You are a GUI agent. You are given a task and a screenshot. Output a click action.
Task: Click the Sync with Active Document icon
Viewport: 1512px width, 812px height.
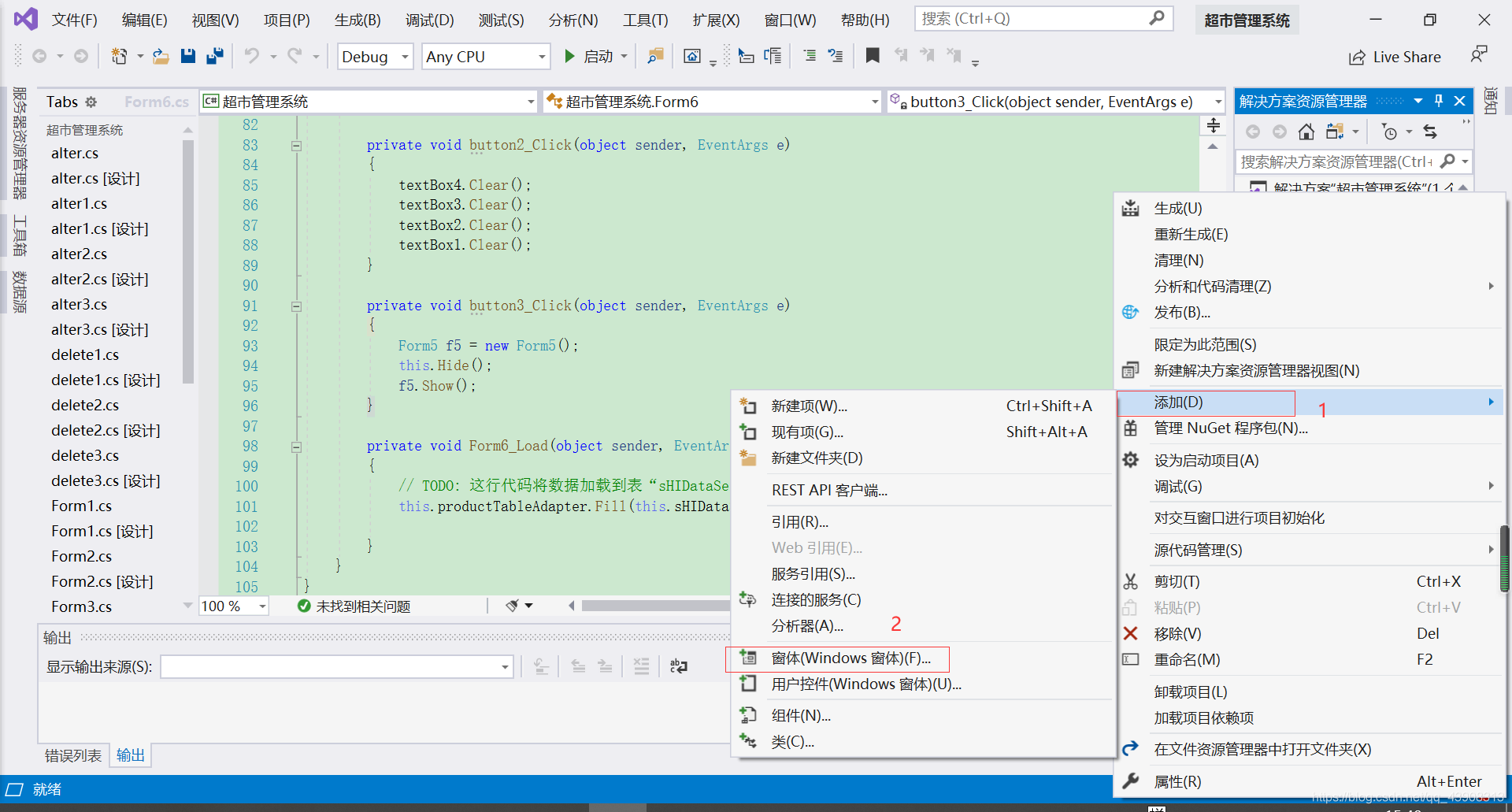(x=1430, y=132)
